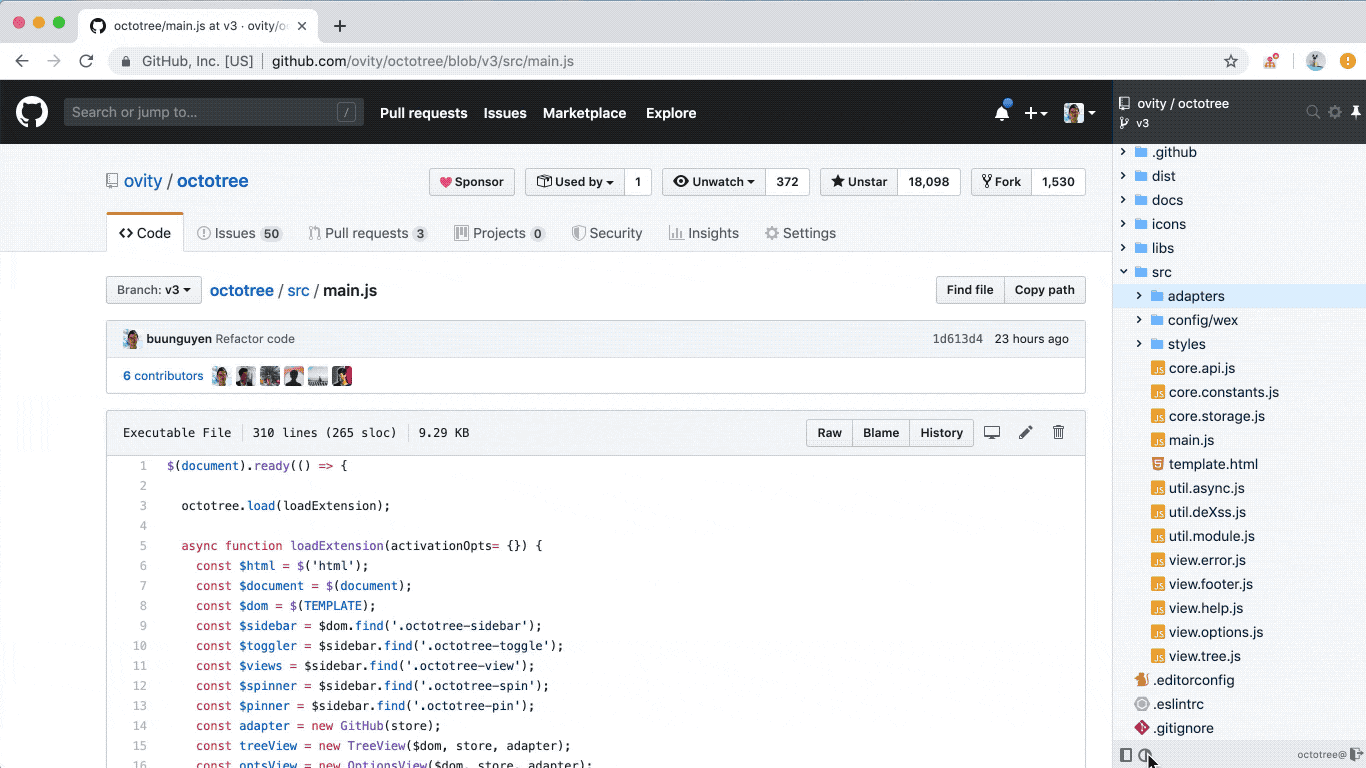The height and width of the screenshot is (768, 1366).
Task: Click the octotree@ text in footer
Action: click(1322, 755)
